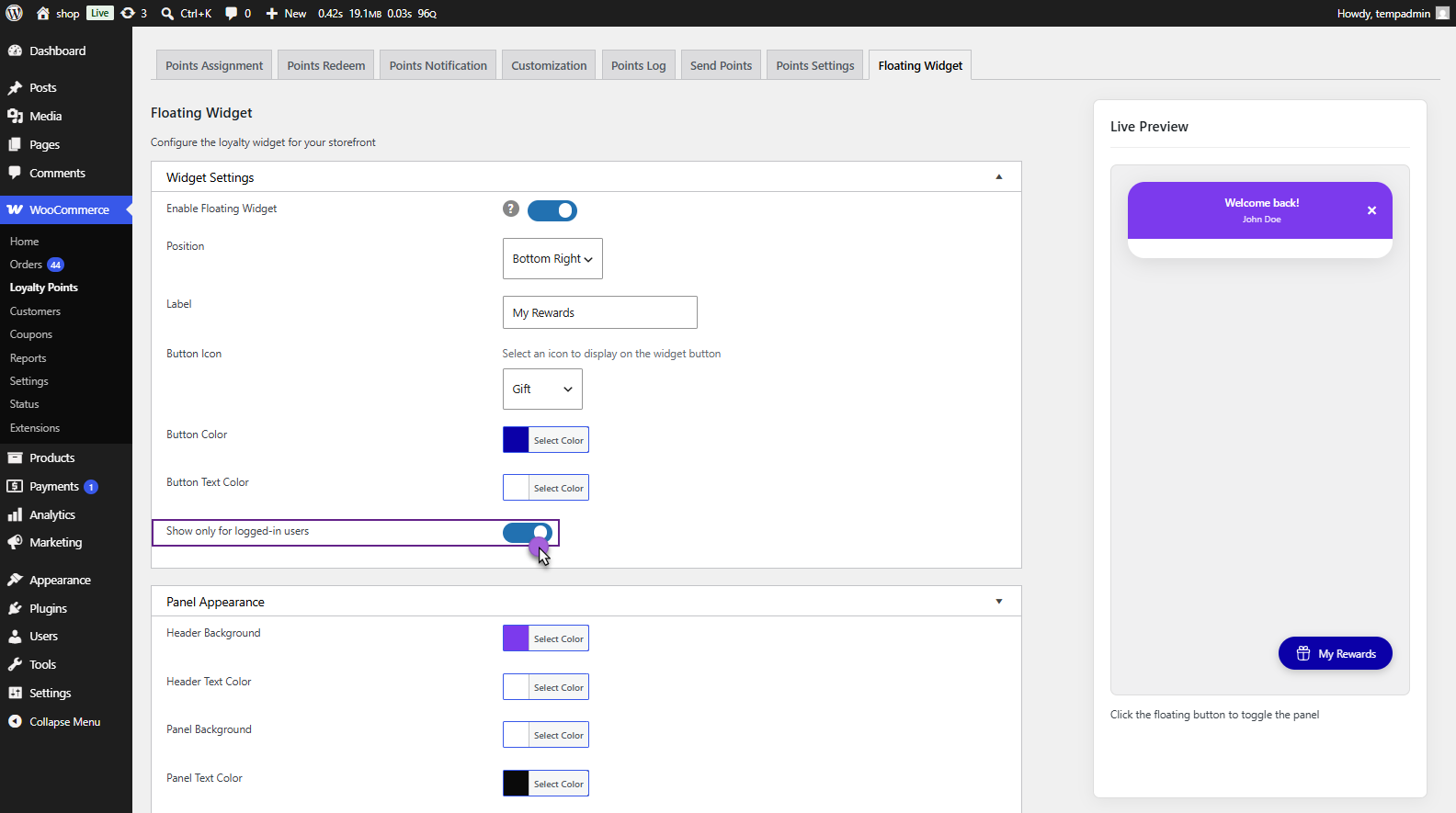Image resolution: width=1456 pixels, height=813 pixels.
Task: Click the updates icon showing 3
Action: tap(128, 13)
